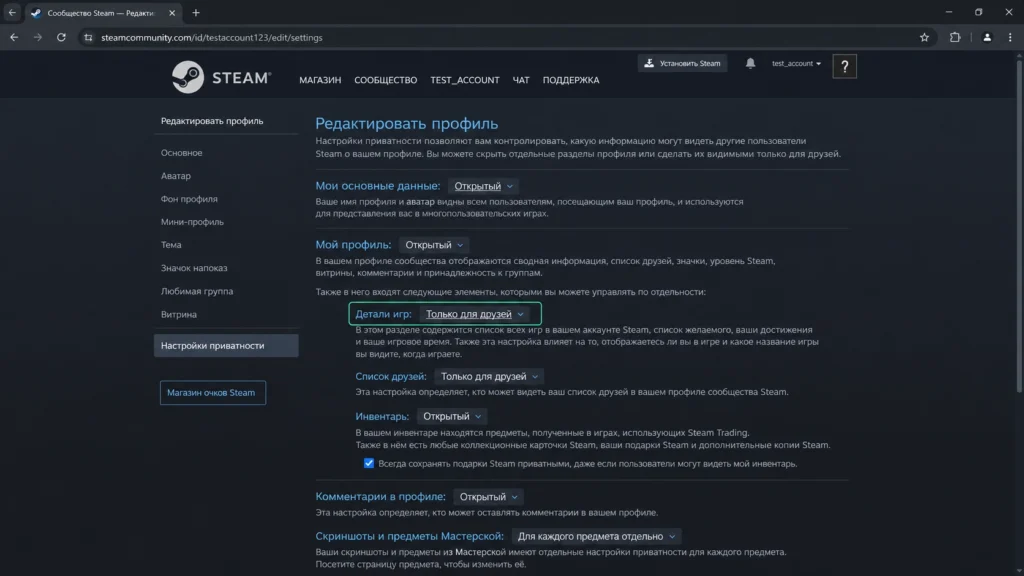
Task: Click Магазин очков Steam button
Action: 213,392
